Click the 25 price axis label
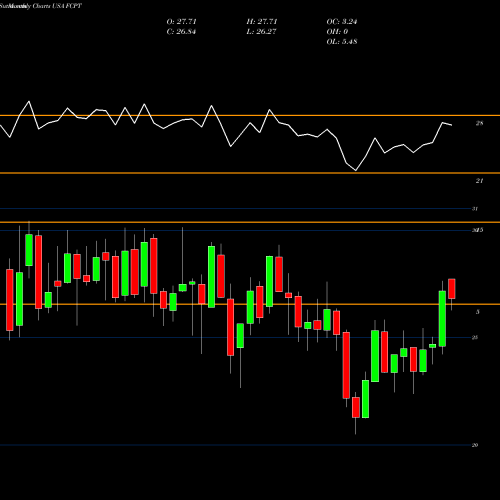The width and height of the screenshot is (500, 500). (475, 338)
